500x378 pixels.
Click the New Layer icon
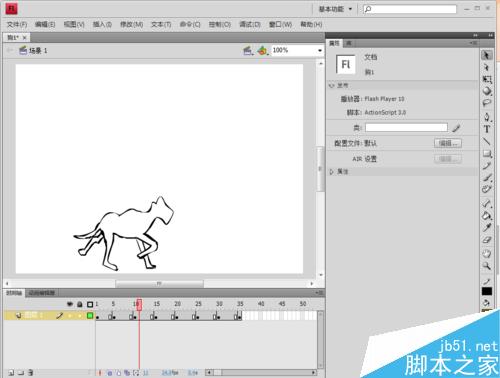tap(11, 372)
